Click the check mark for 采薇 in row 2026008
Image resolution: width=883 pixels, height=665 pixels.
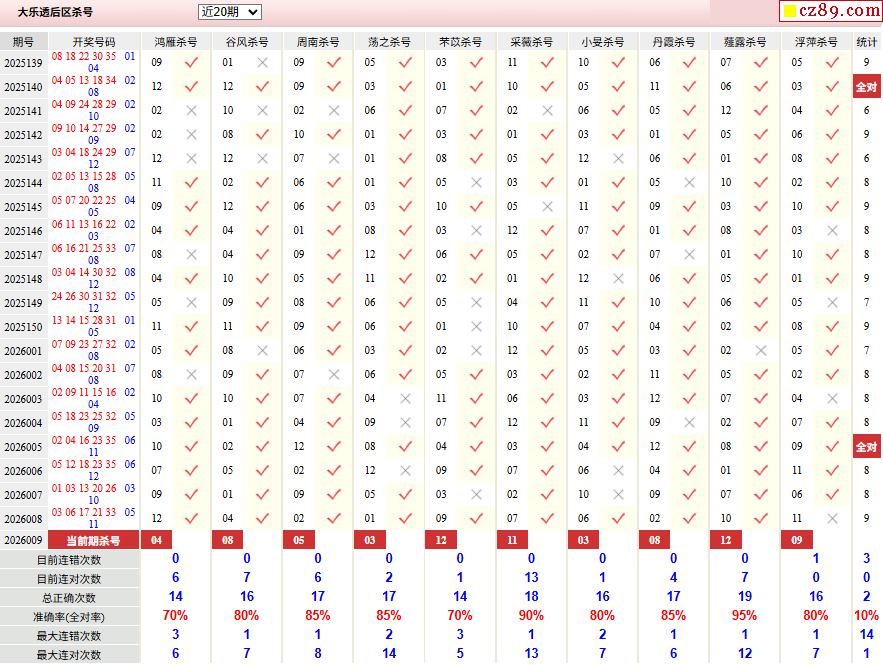547,518
